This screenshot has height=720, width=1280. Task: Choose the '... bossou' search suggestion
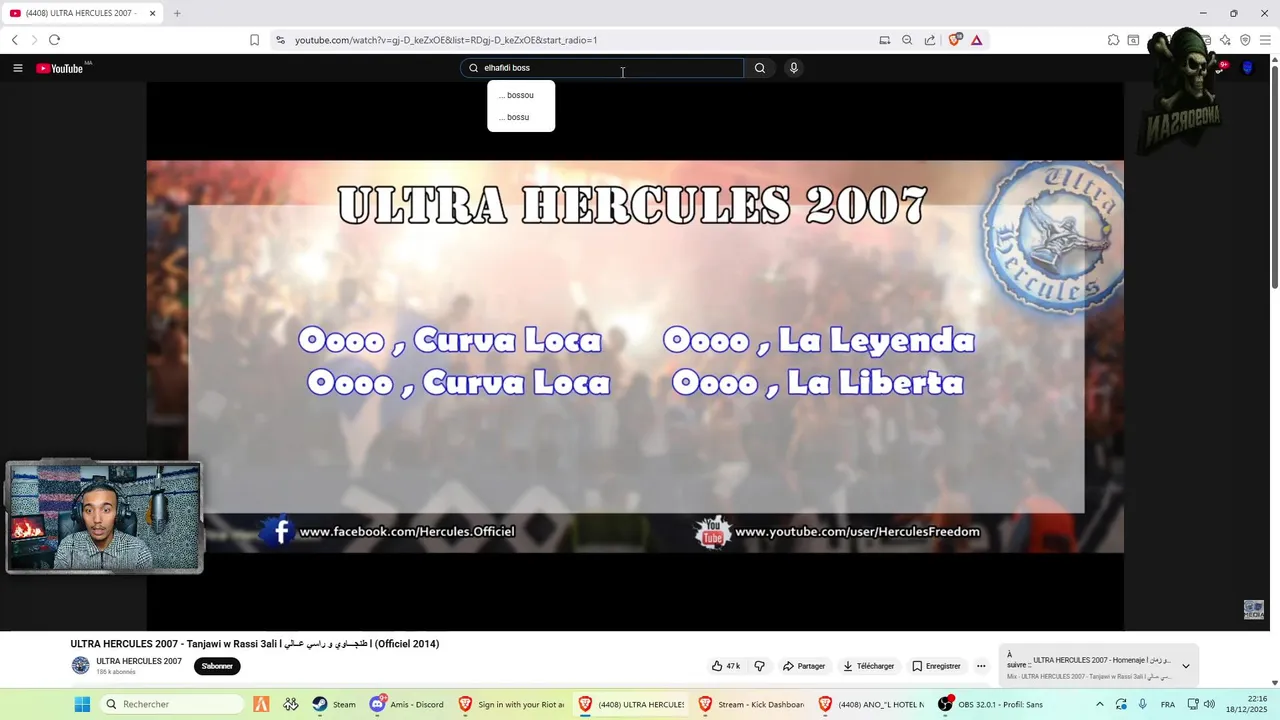(x=521, y=95)
